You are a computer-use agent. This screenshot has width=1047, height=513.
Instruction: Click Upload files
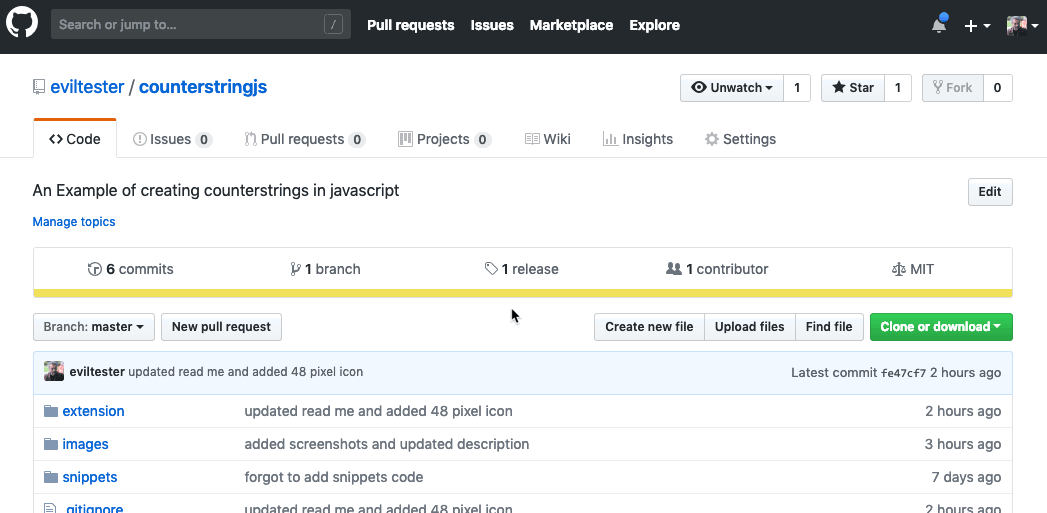click(x=750, y=327)
